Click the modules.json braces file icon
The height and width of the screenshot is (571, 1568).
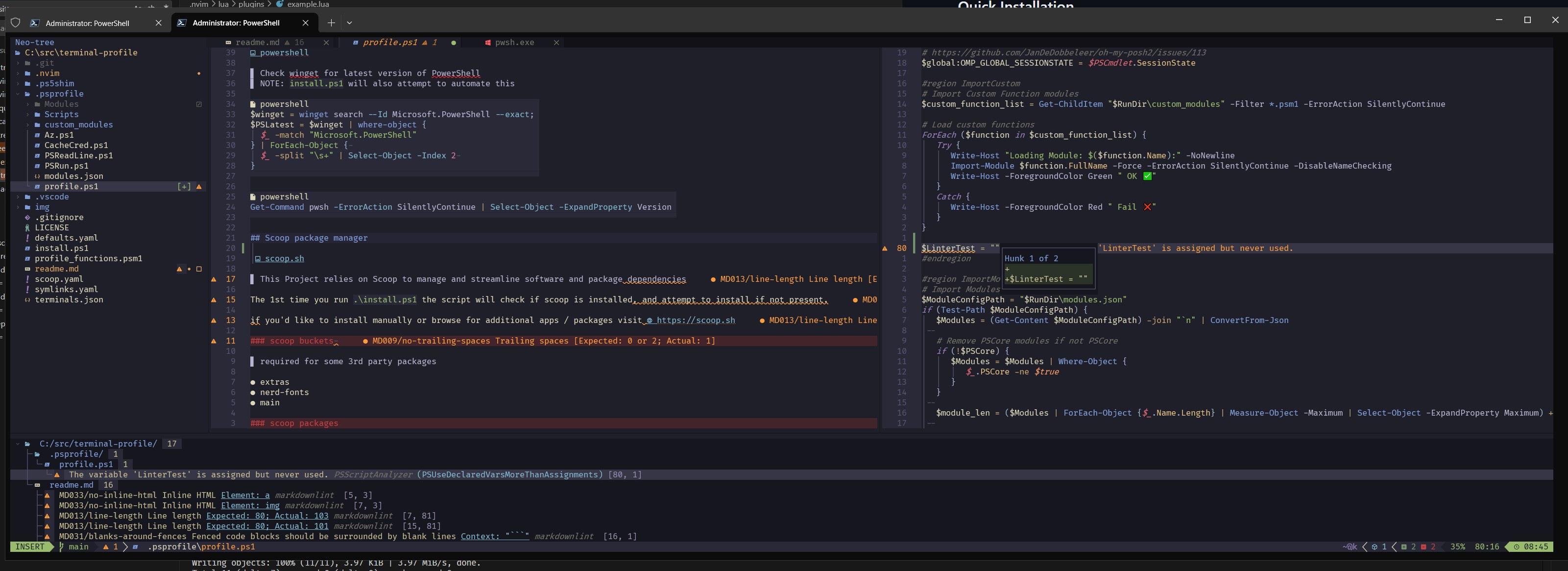[x=38, y=176]
